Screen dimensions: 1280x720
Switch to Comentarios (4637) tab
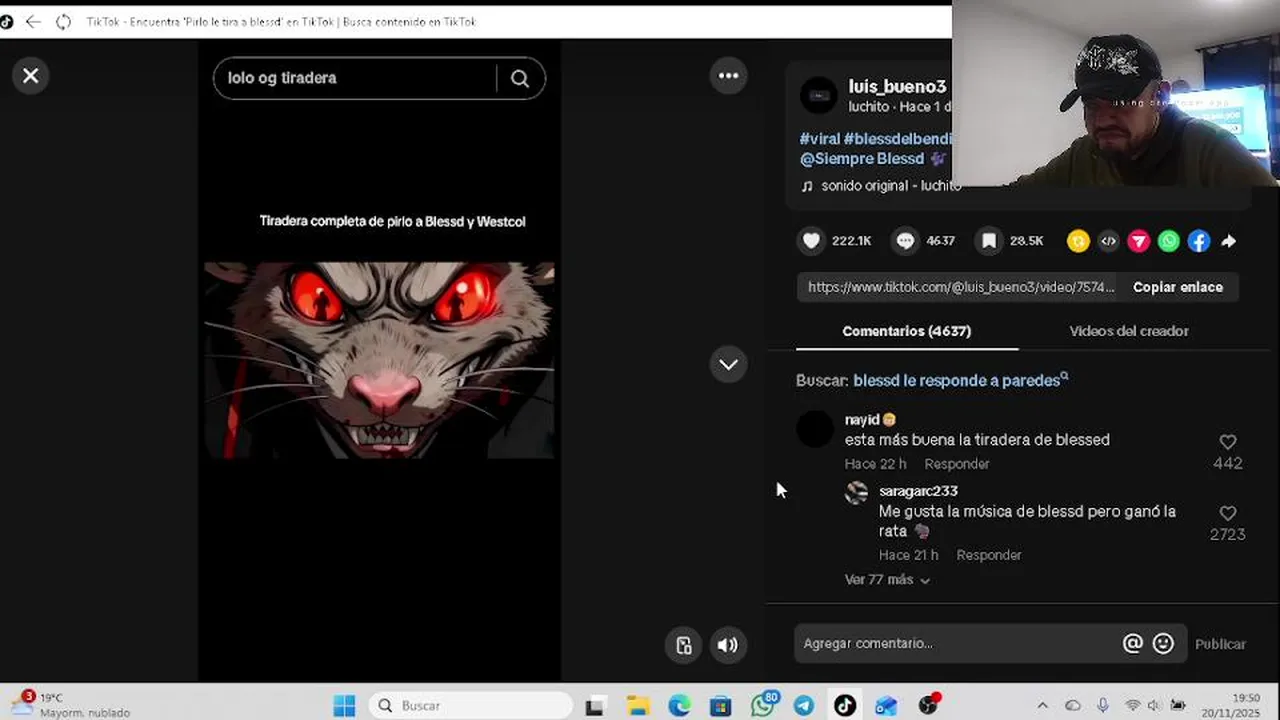pos(907,331)
